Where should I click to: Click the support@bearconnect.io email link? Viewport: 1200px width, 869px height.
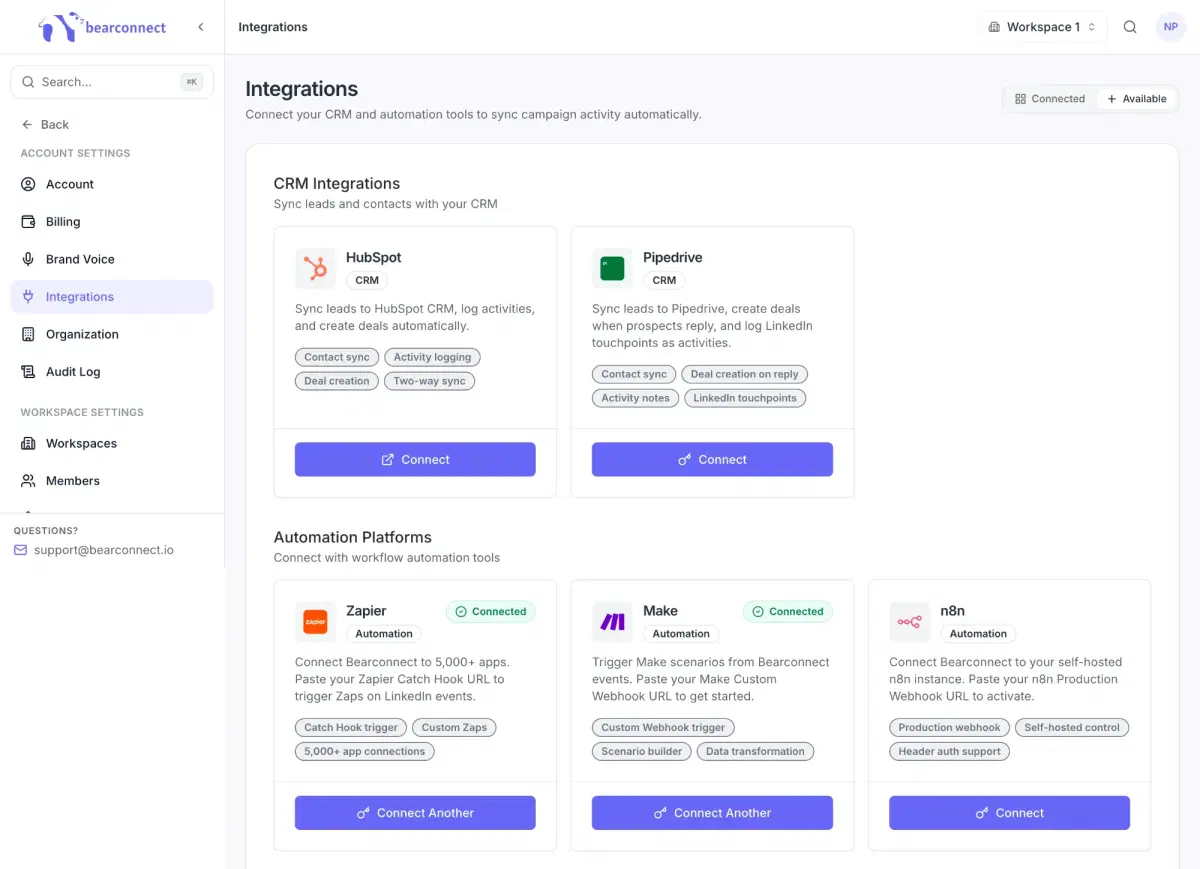coord(104,550)
